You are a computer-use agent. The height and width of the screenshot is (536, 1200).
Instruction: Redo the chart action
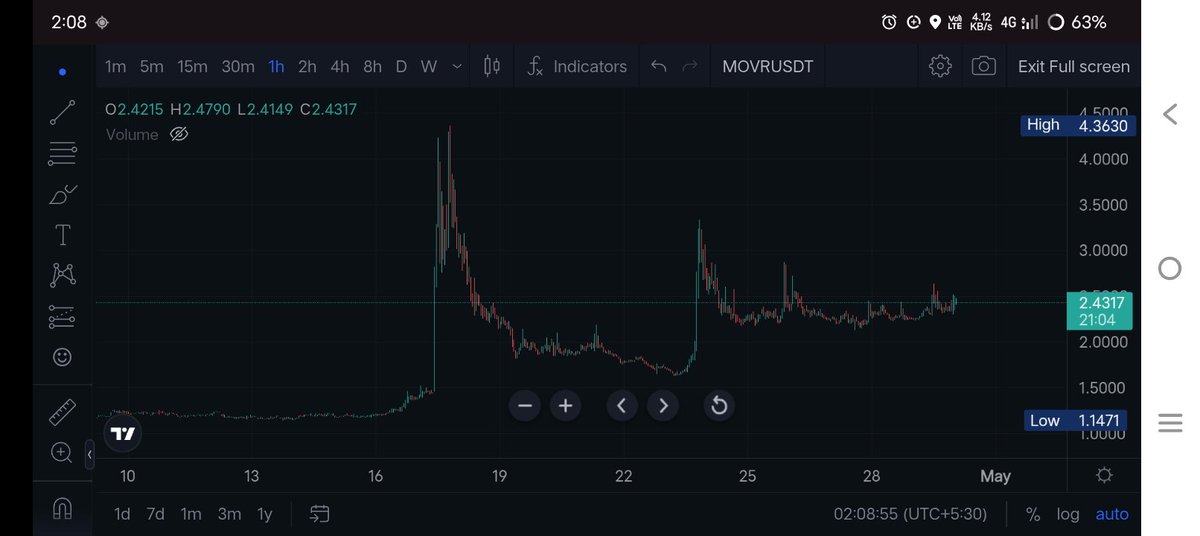[x=689, y=67]
